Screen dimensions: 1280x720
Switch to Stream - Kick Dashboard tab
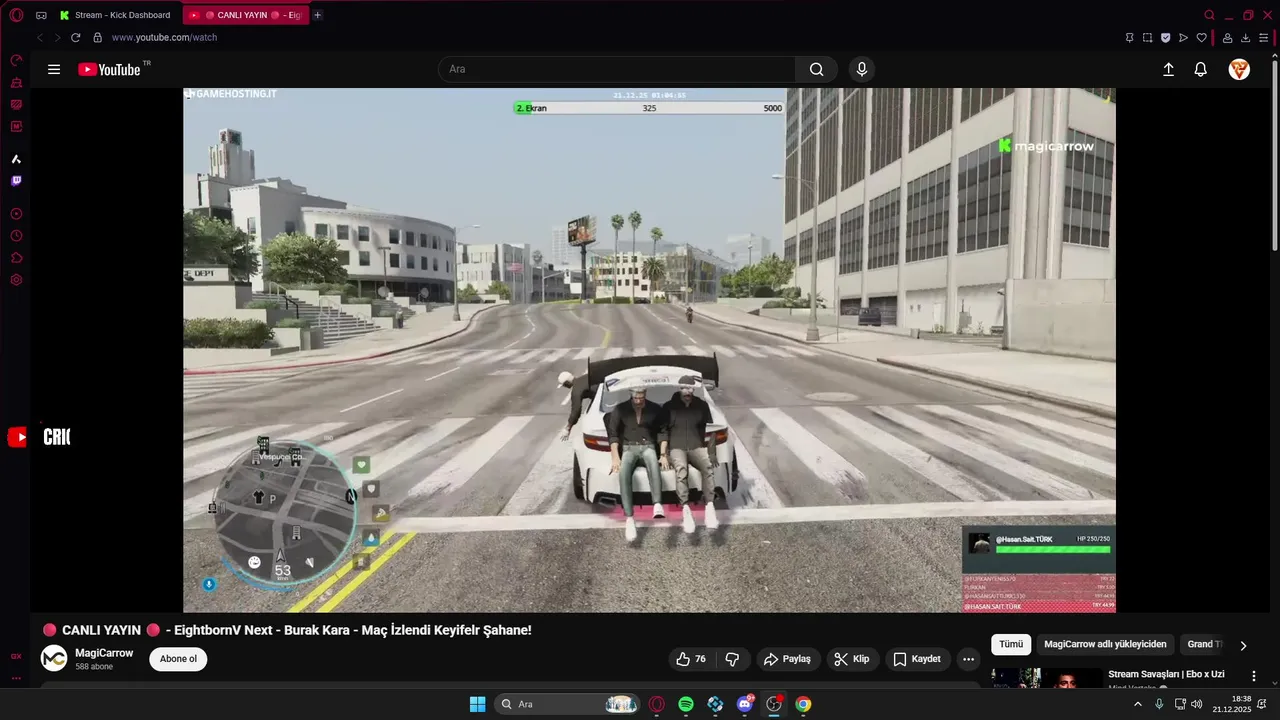(x=117, y=15)
